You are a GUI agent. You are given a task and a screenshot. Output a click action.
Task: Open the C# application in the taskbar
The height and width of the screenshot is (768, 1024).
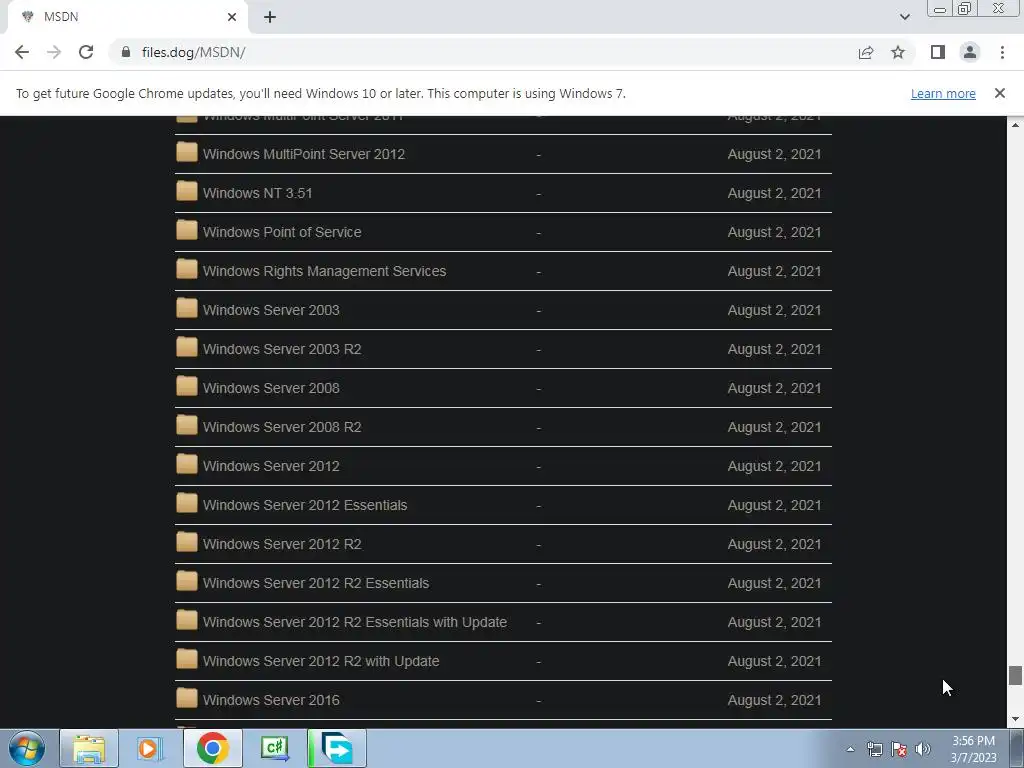click(275, 748)
